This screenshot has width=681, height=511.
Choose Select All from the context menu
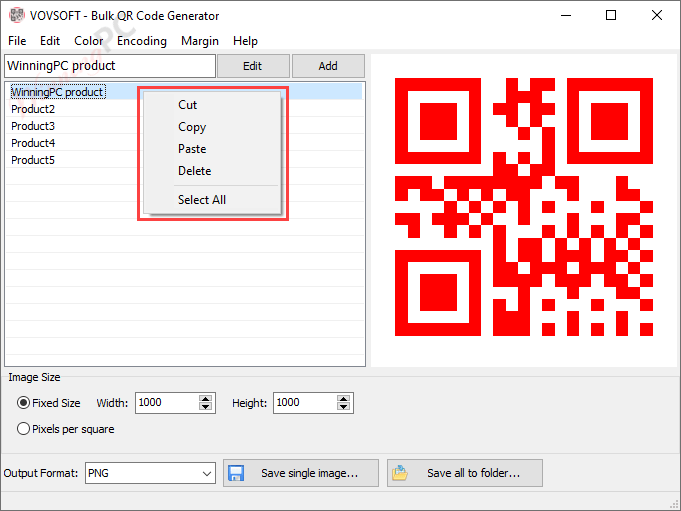[x=213, y=200]
